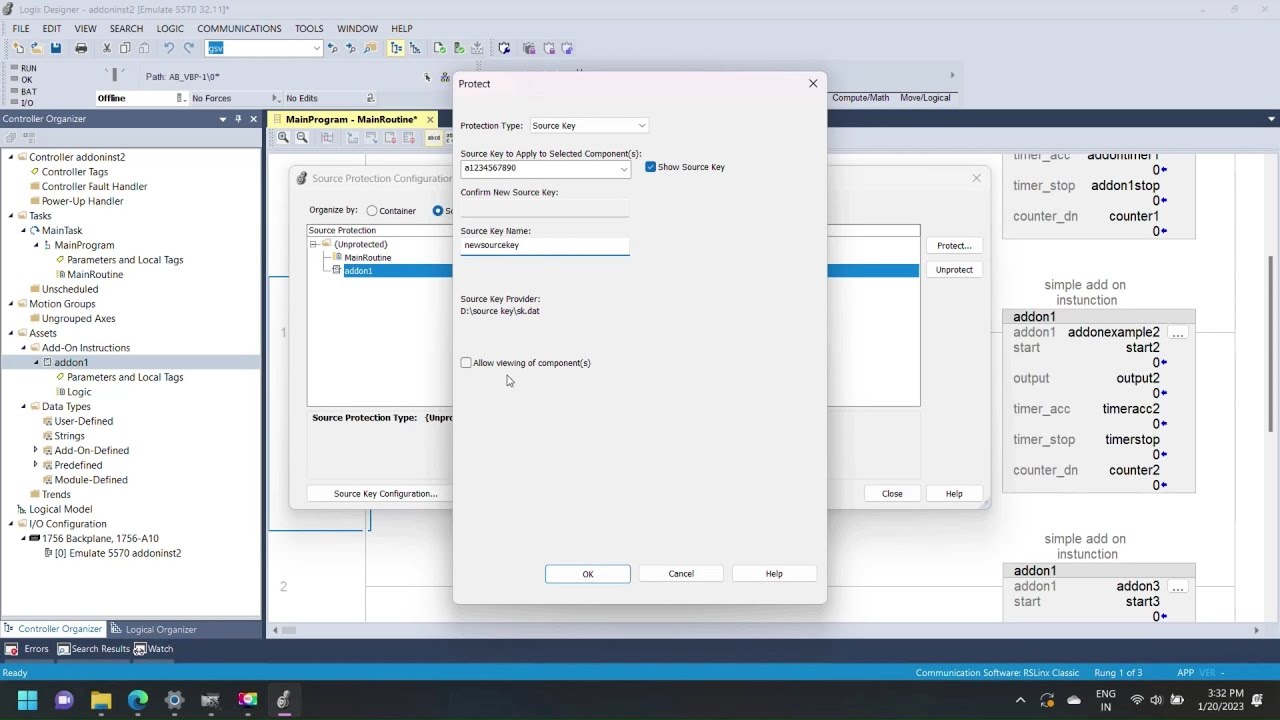Click the Paste toolbar icon

(144, 48)
